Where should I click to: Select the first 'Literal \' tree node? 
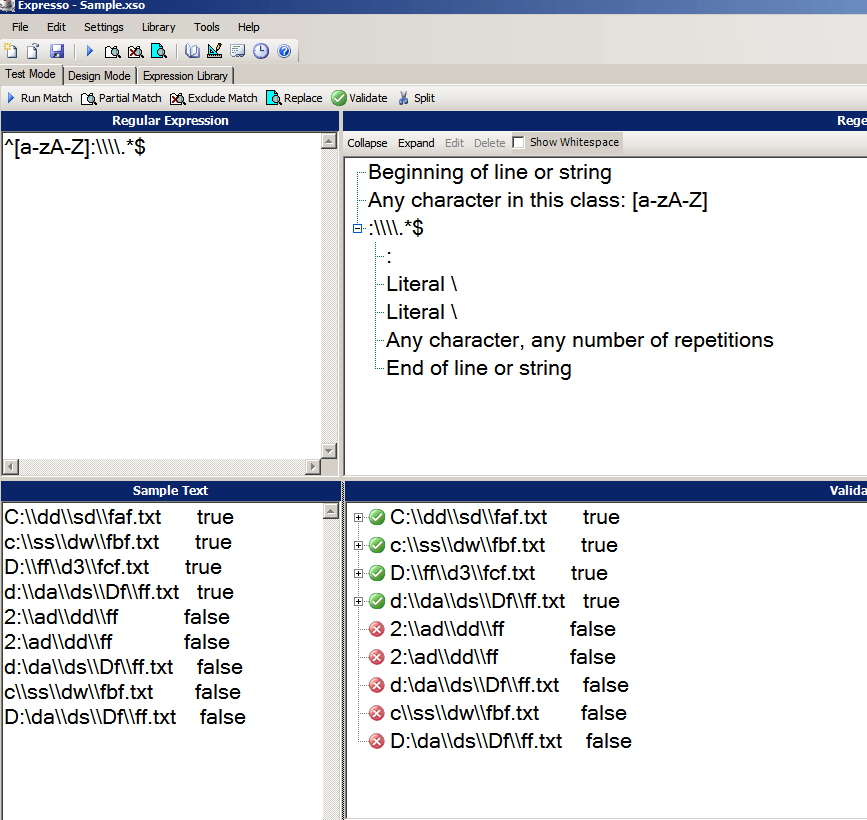point(422,284)
